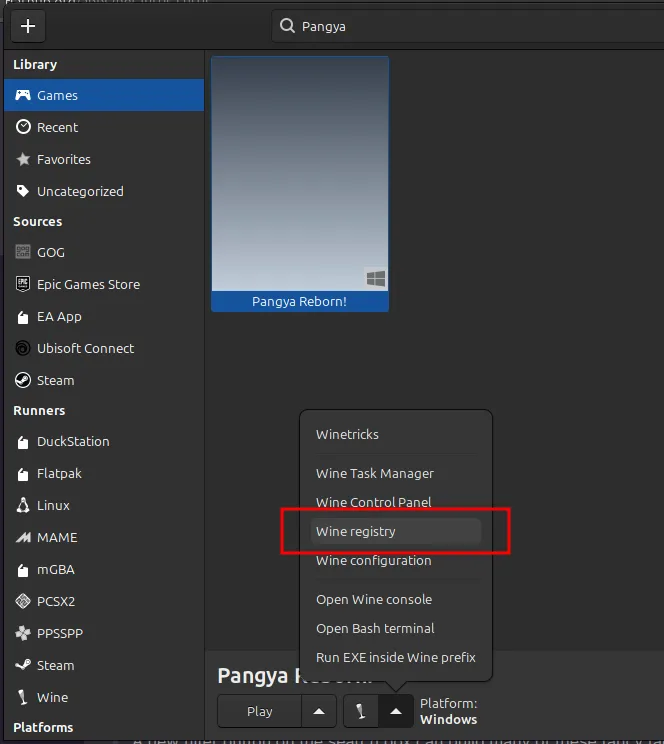This screenshot has height=744, width=664.
Task: Click the Flatpak runner icon
Action: click(23, 474)
